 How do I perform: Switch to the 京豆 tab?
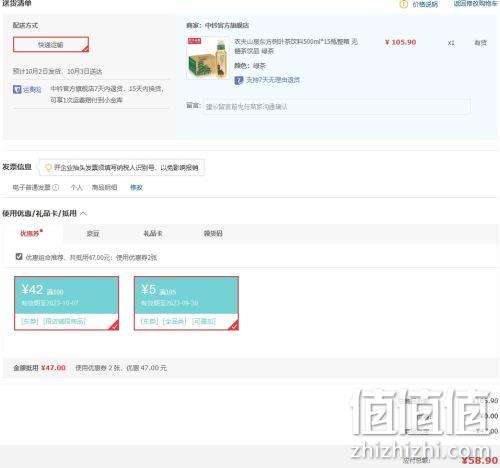pos(93,233)
